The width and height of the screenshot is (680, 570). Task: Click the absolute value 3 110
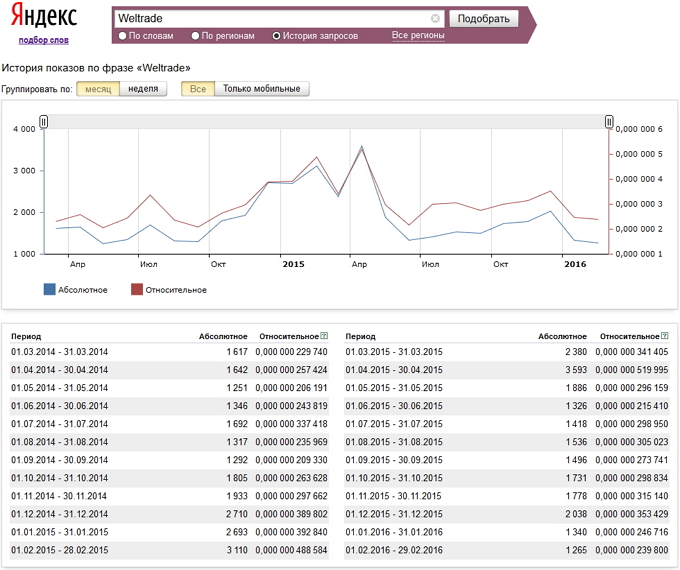(x=237, y=550)
